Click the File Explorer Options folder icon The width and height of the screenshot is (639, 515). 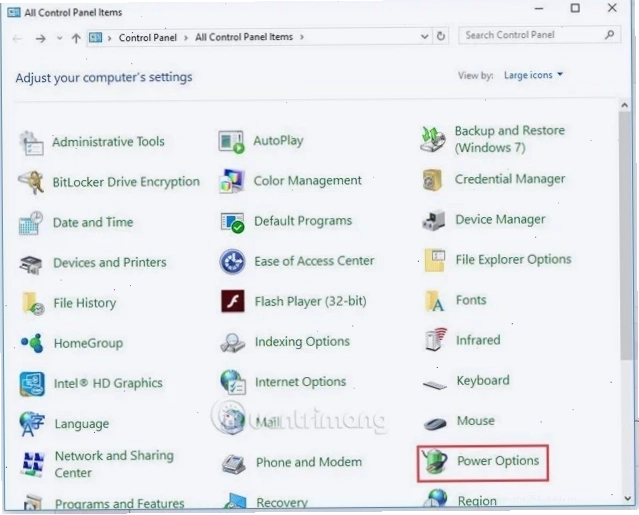434,260
